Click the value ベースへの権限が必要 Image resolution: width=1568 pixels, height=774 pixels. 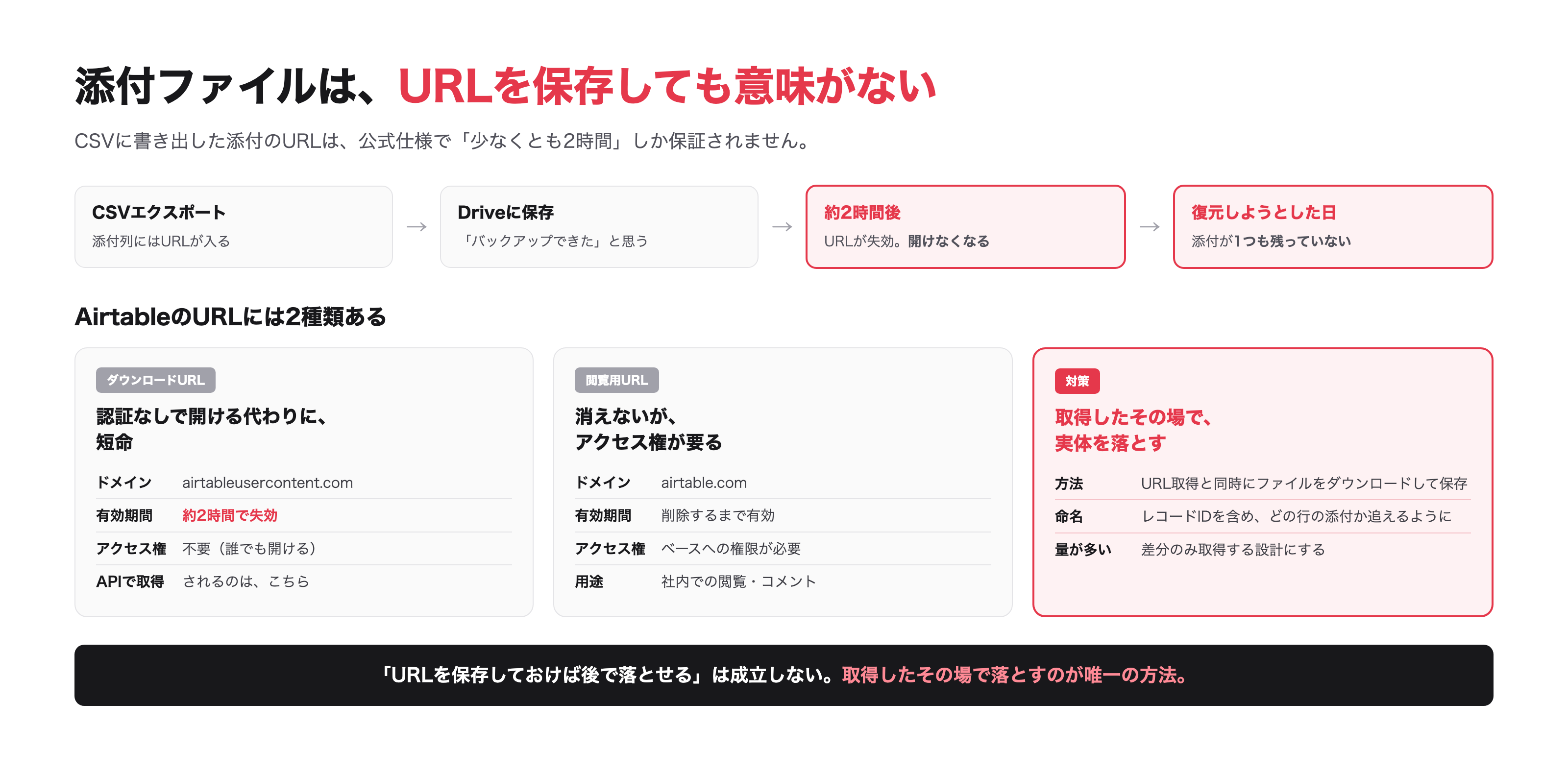coord(731,548)
